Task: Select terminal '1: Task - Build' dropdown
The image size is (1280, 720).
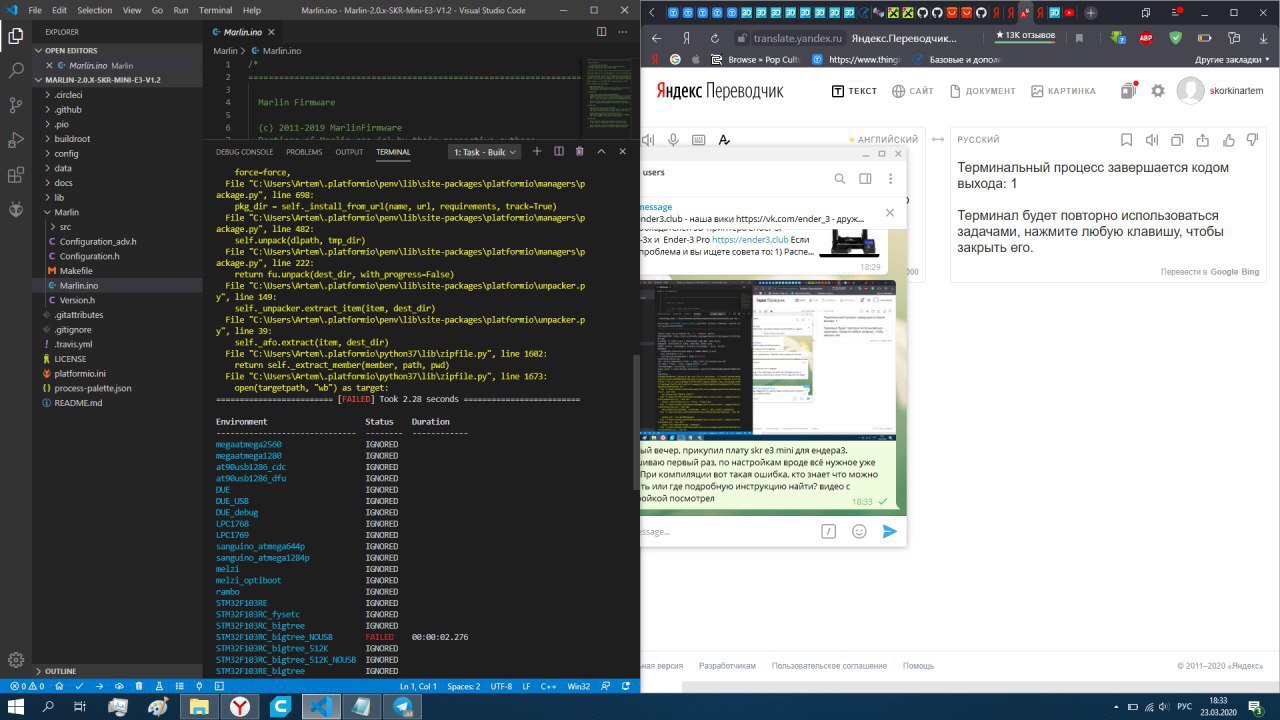Action: click(x=485, y=152)
